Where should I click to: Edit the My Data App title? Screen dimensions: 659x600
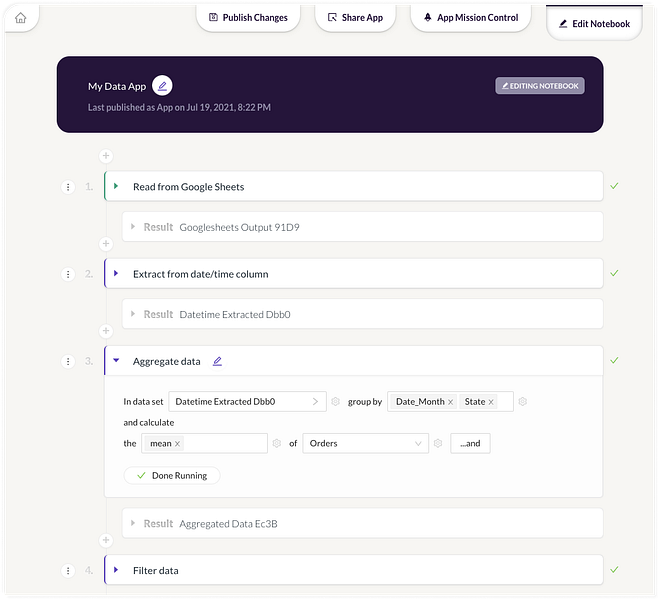point(162,86)
